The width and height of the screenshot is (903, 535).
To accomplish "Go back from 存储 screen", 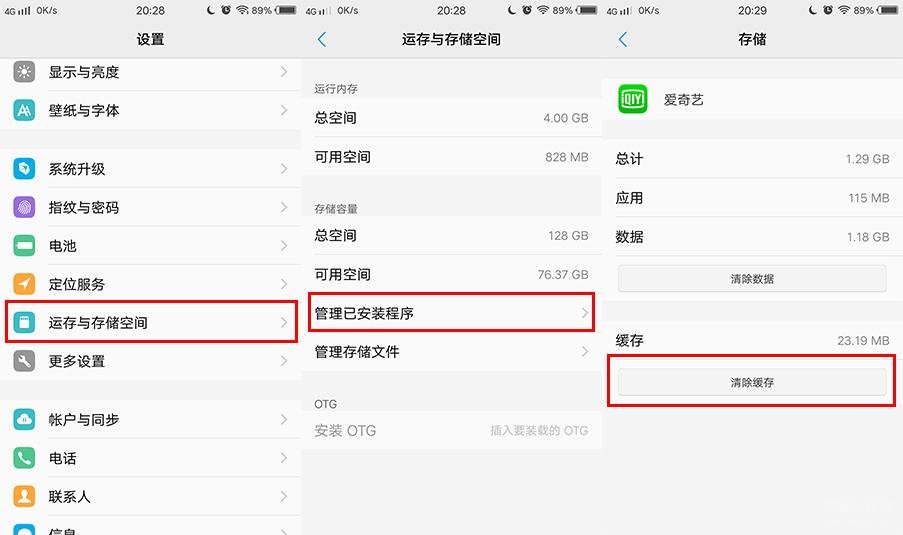I will 623,39.
